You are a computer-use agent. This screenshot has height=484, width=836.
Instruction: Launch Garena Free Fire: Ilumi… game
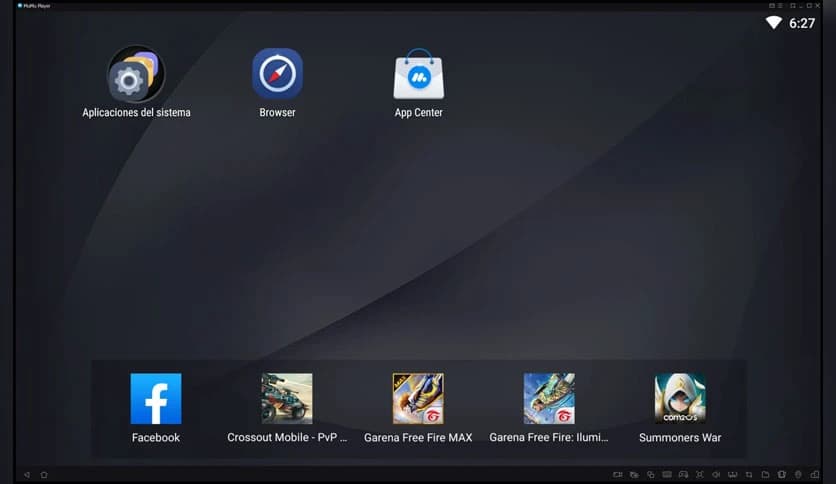pos(549,399)
